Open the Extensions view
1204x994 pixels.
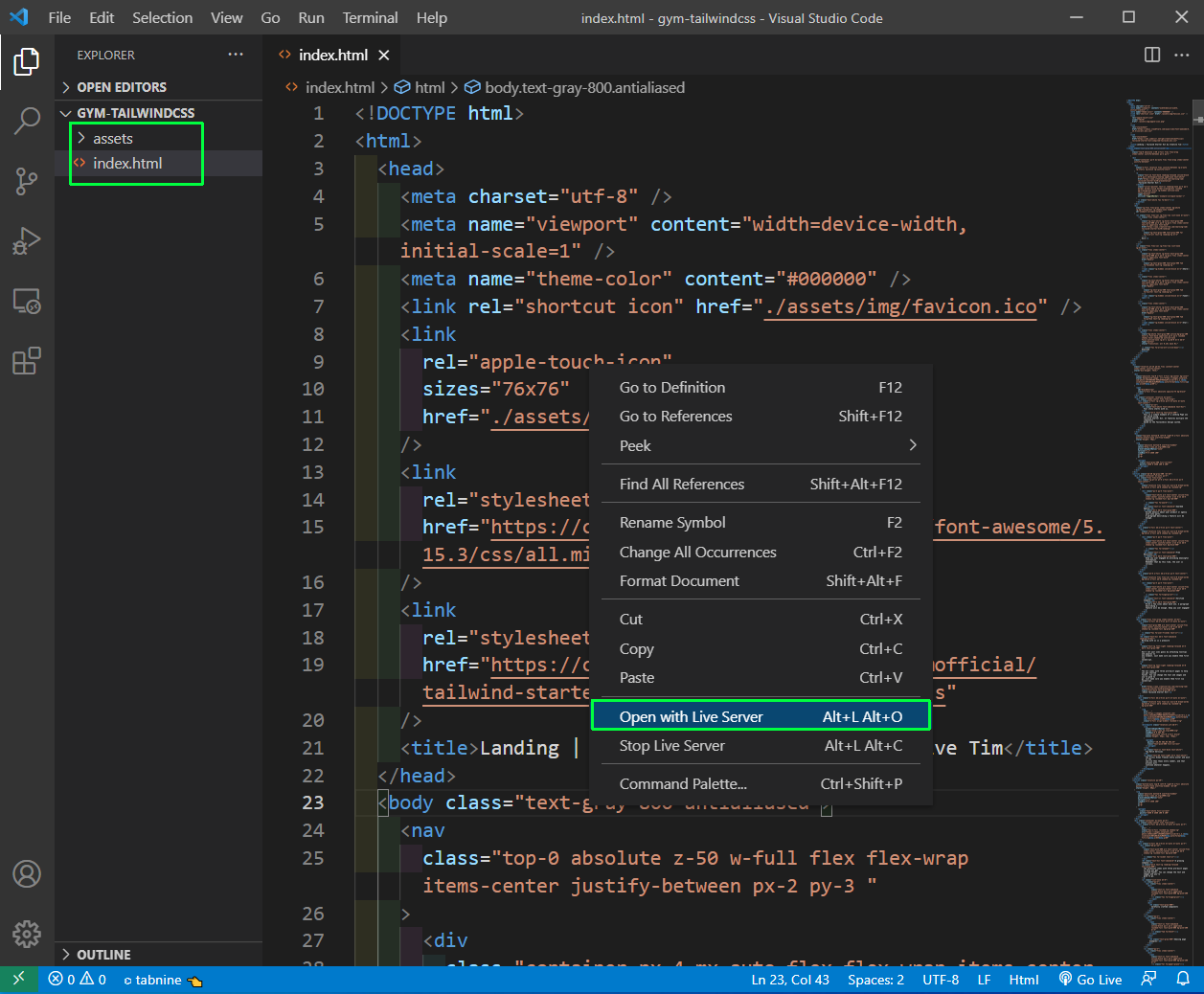pyautogui.click(x=27, y=361)
